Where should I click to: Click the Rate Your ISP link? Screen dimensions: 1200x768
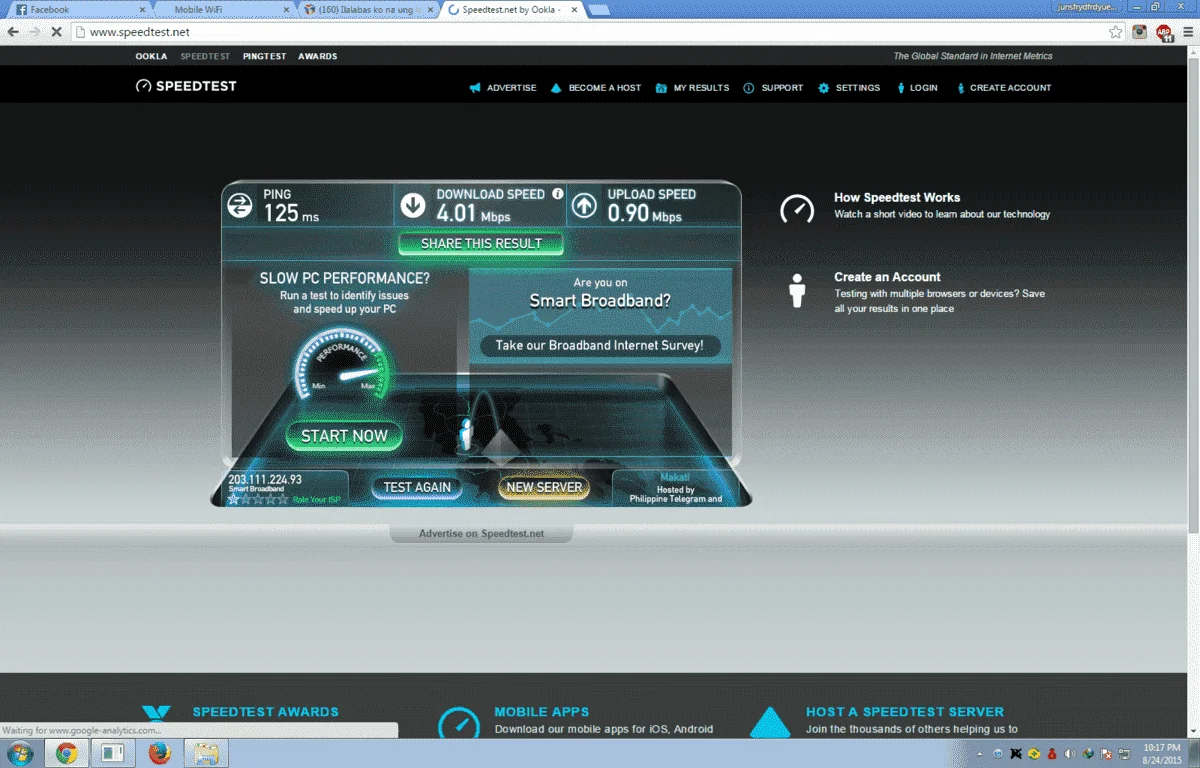[x=316, y=499]
